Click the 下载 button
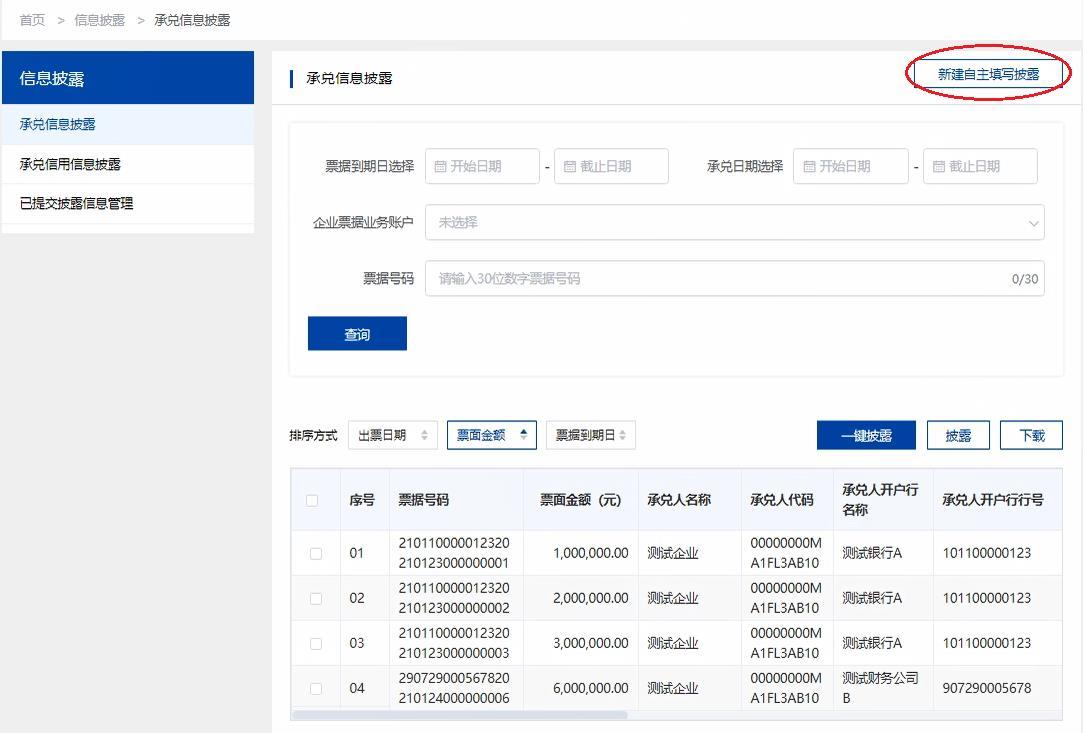The image size is (1083, 733). [x=1031, y=435]
